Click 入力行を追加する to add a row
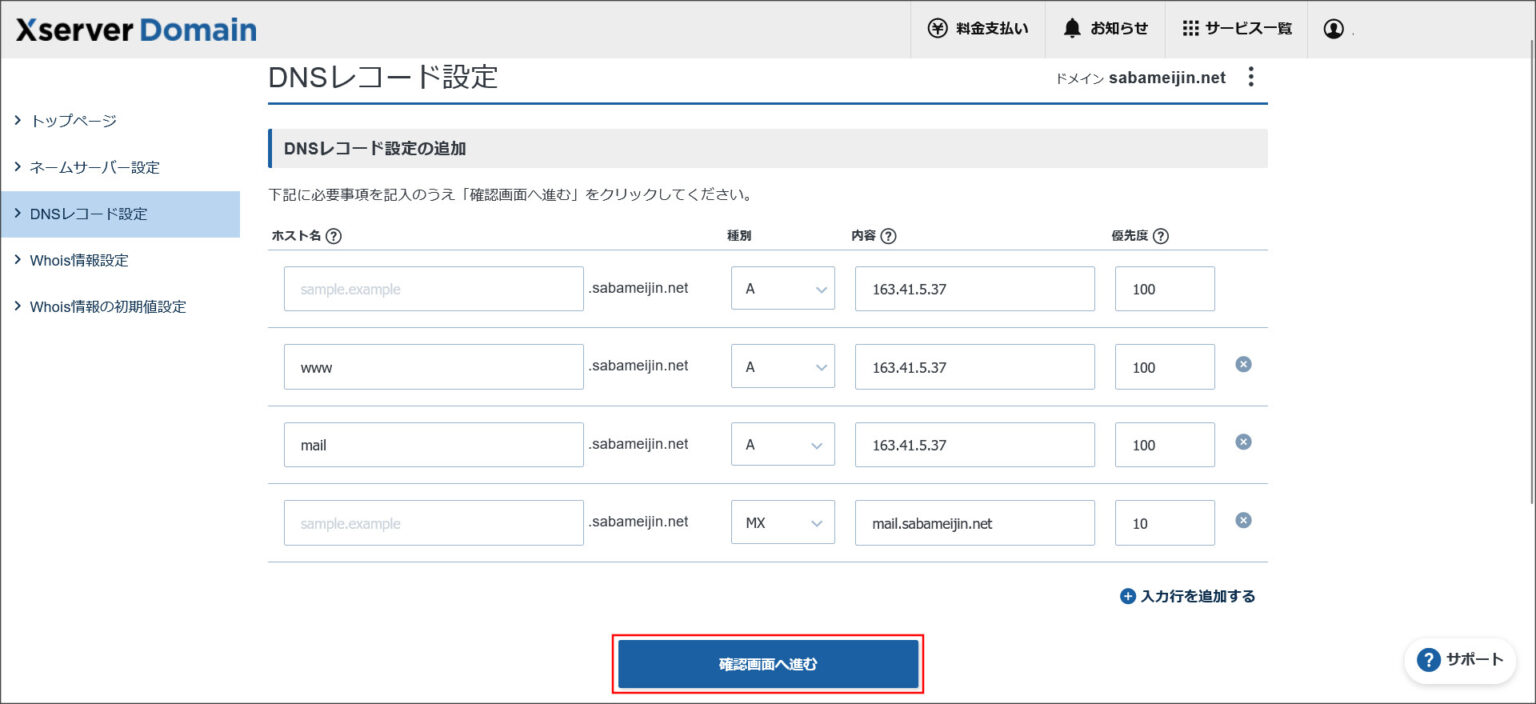This screenshot has width=1536, height=704. tap(1187, 595)
